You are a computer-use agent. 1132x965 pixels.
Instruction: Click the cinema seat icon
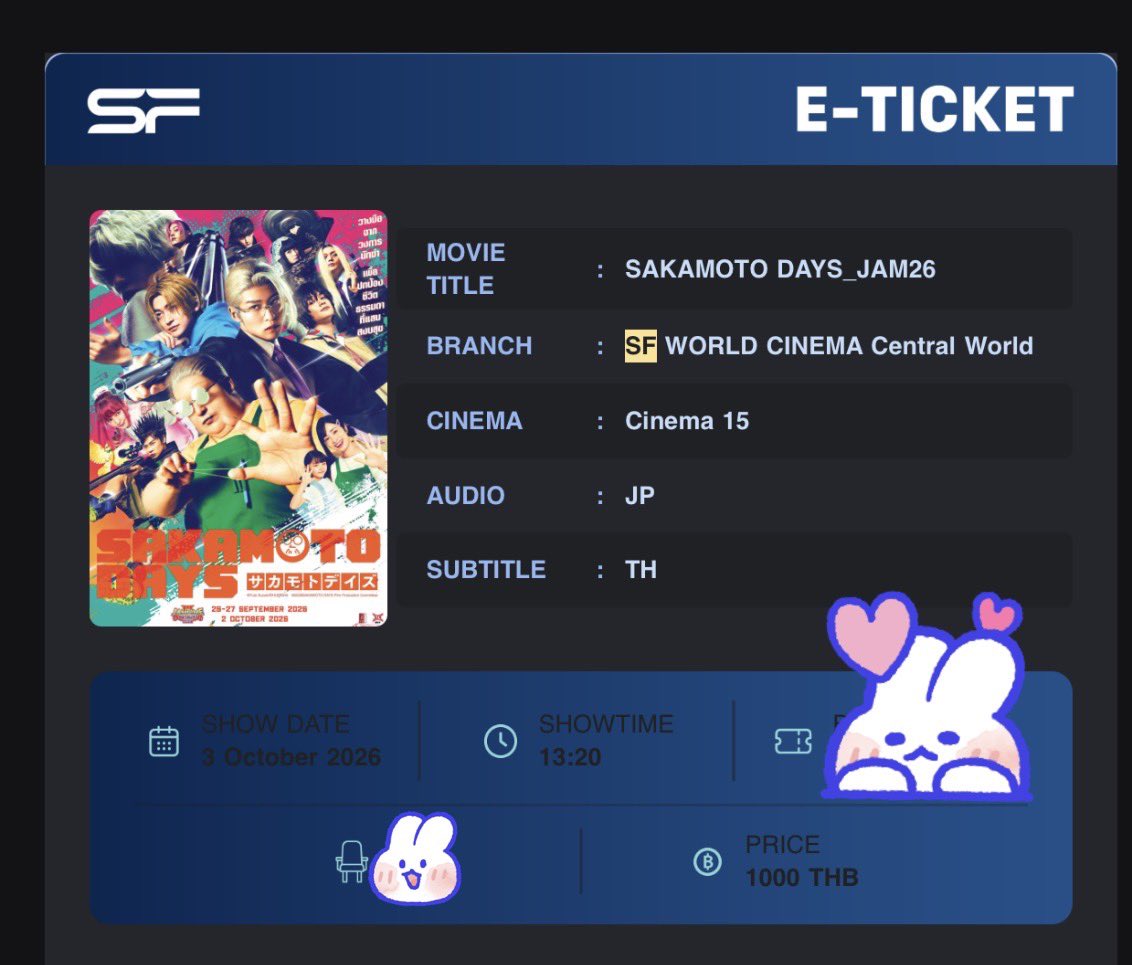pos(352,861)
